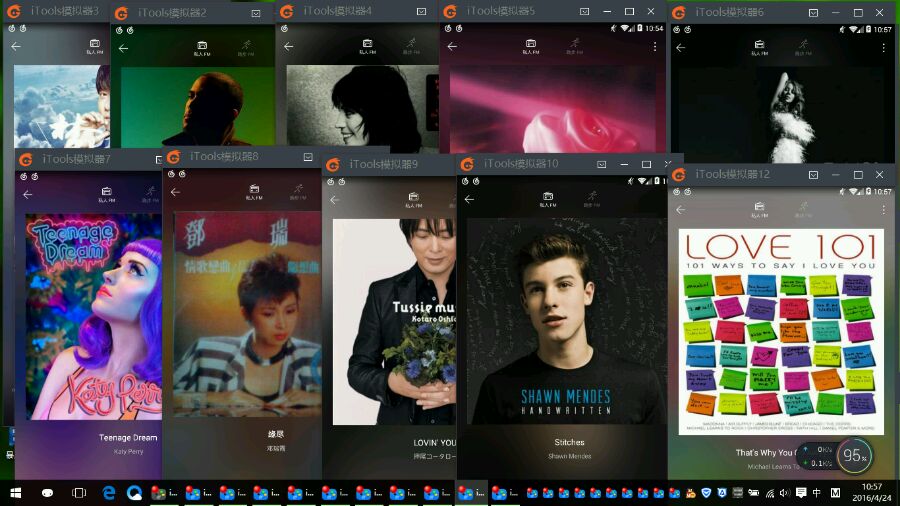Go back in iTools emulator 2
900x506 pixels.
pos(123,49)
